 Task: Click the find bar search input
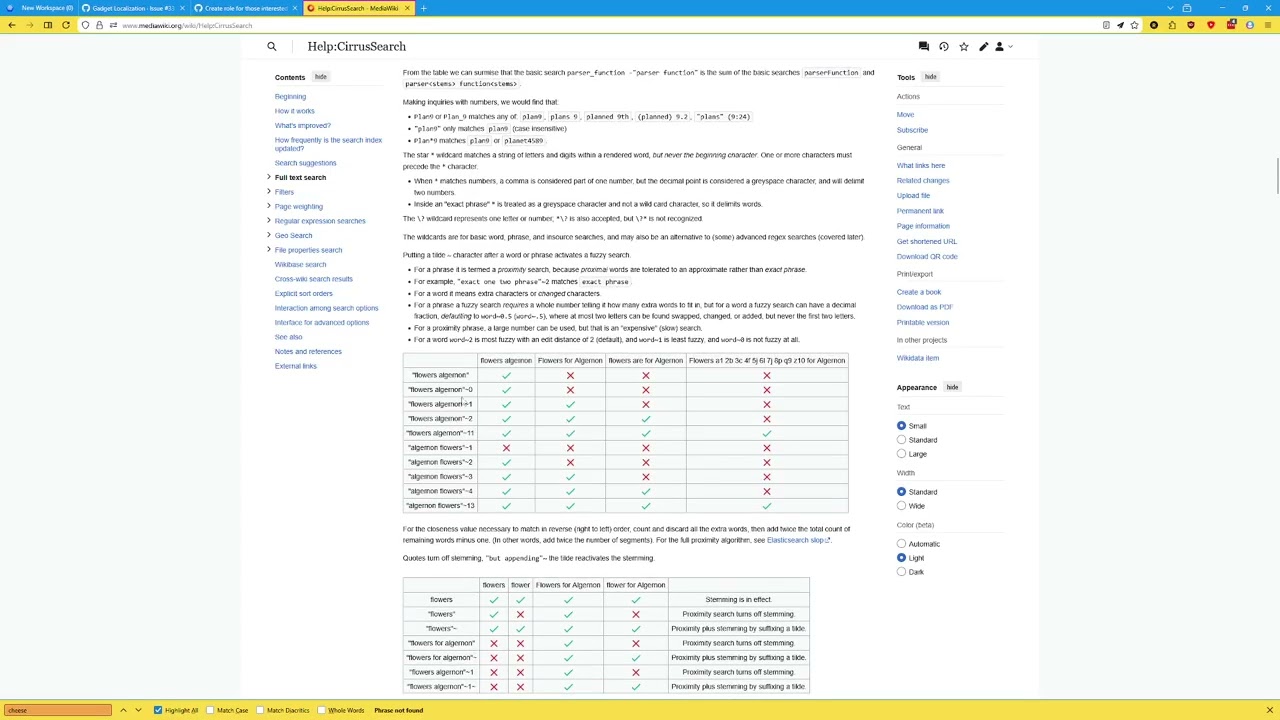pos(57,710)
